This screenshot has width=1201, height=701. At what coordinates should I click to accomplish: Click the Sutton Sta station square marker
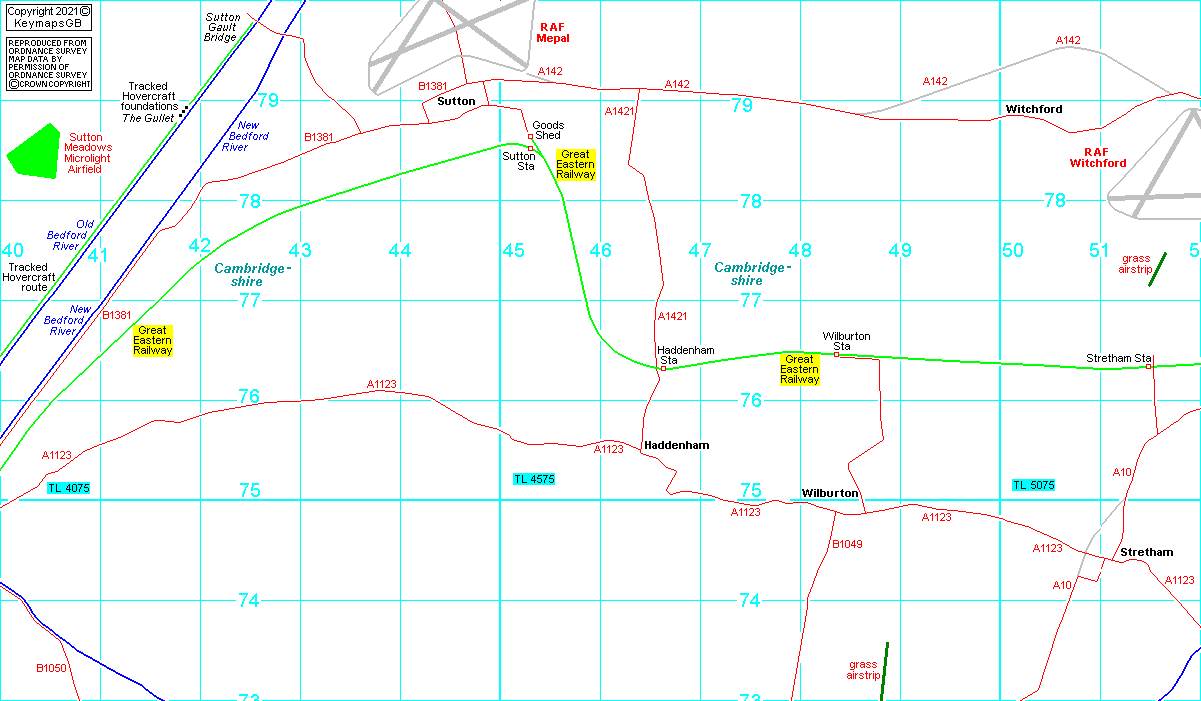[x=530, y=148]
